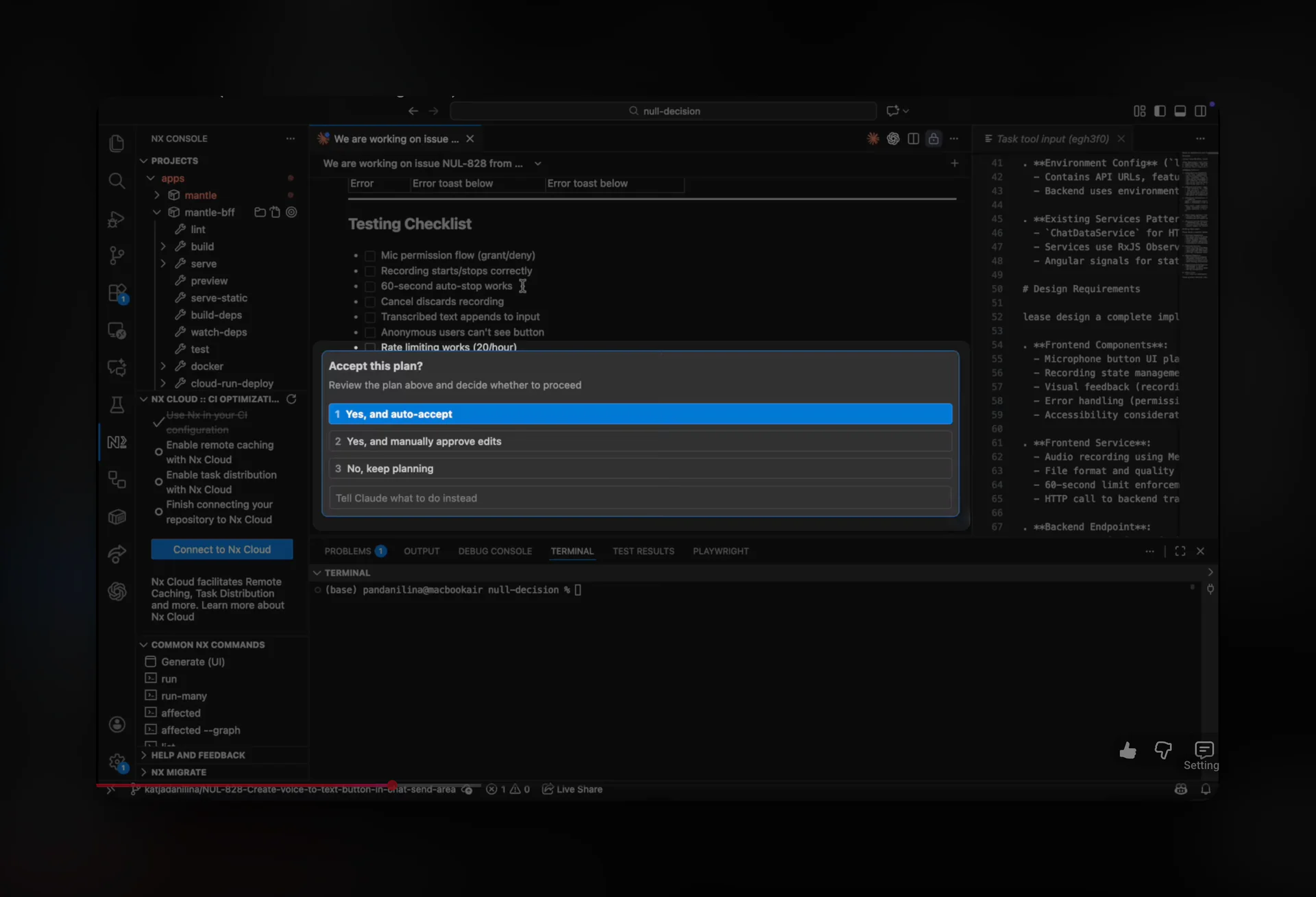Viewport: 1316px width, 897px height.
Task: Check '60-second auto-stop works' box
Action: pyautogui.click(x=370, y=286)
